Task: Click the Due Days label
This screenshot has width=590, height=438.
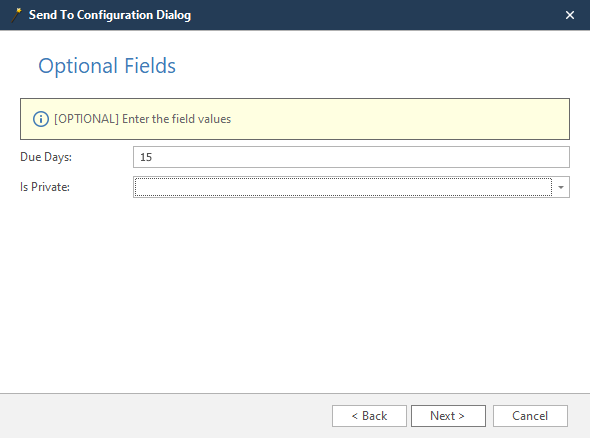Action: point(46,157)
